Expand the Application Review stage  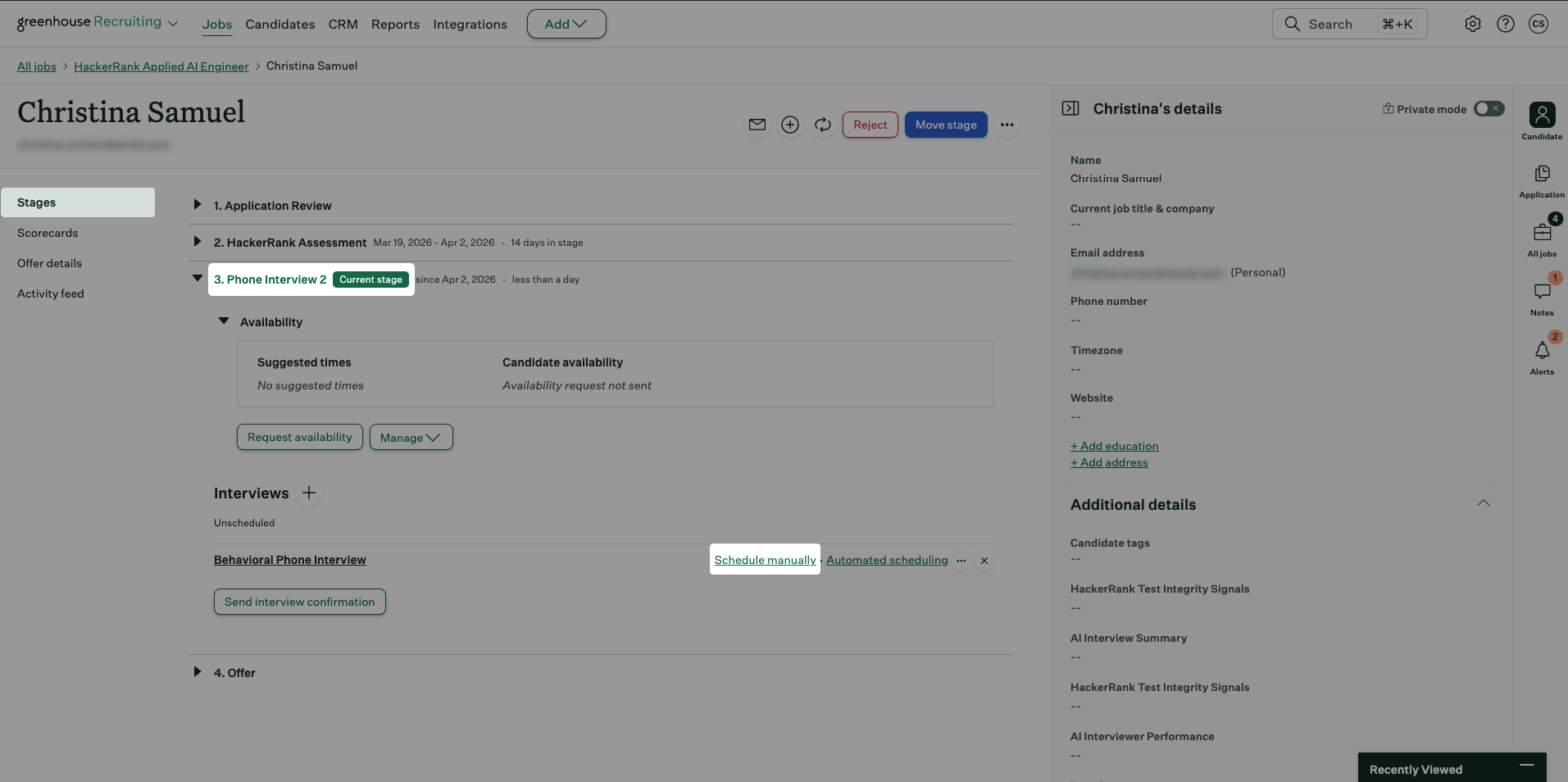[x=197, y=204]
